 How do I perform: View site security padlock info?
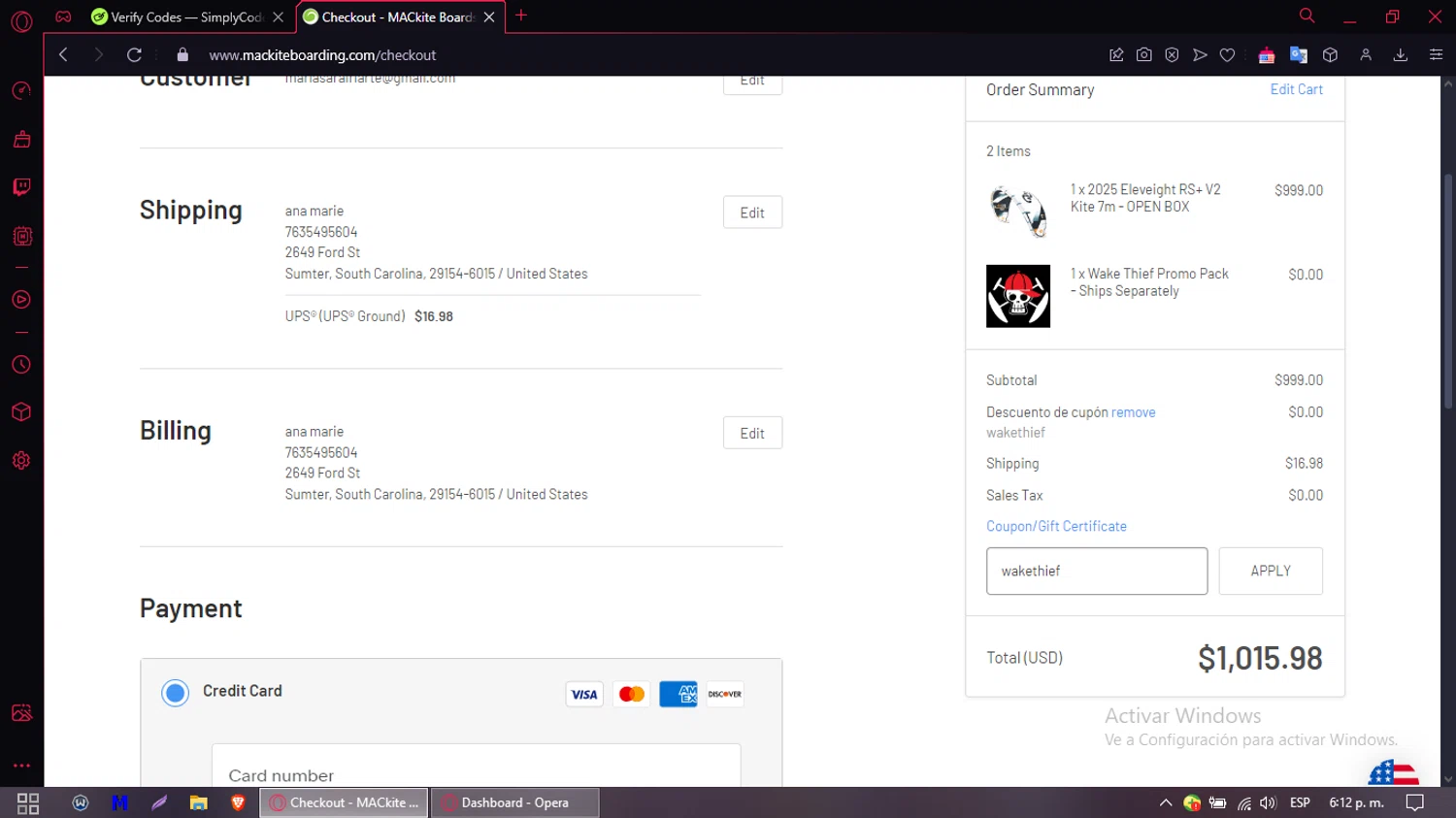[x=182, y=55]
